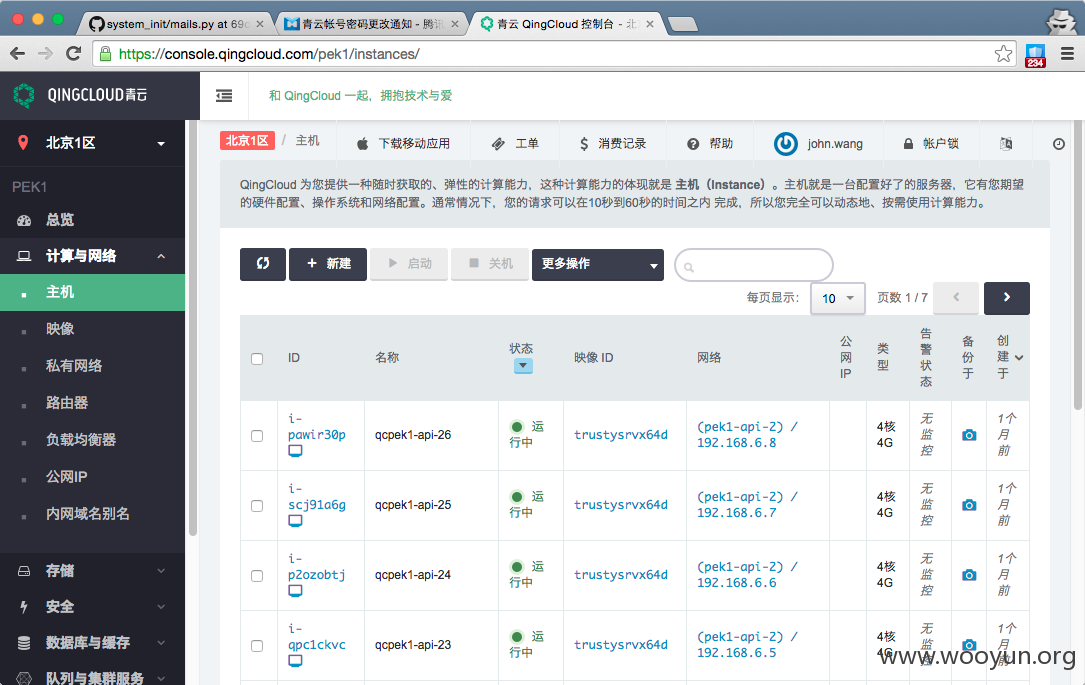Click 帐户锁 account lock
The height and width of the screenshot is (685, 1085).
click(931, 143)
